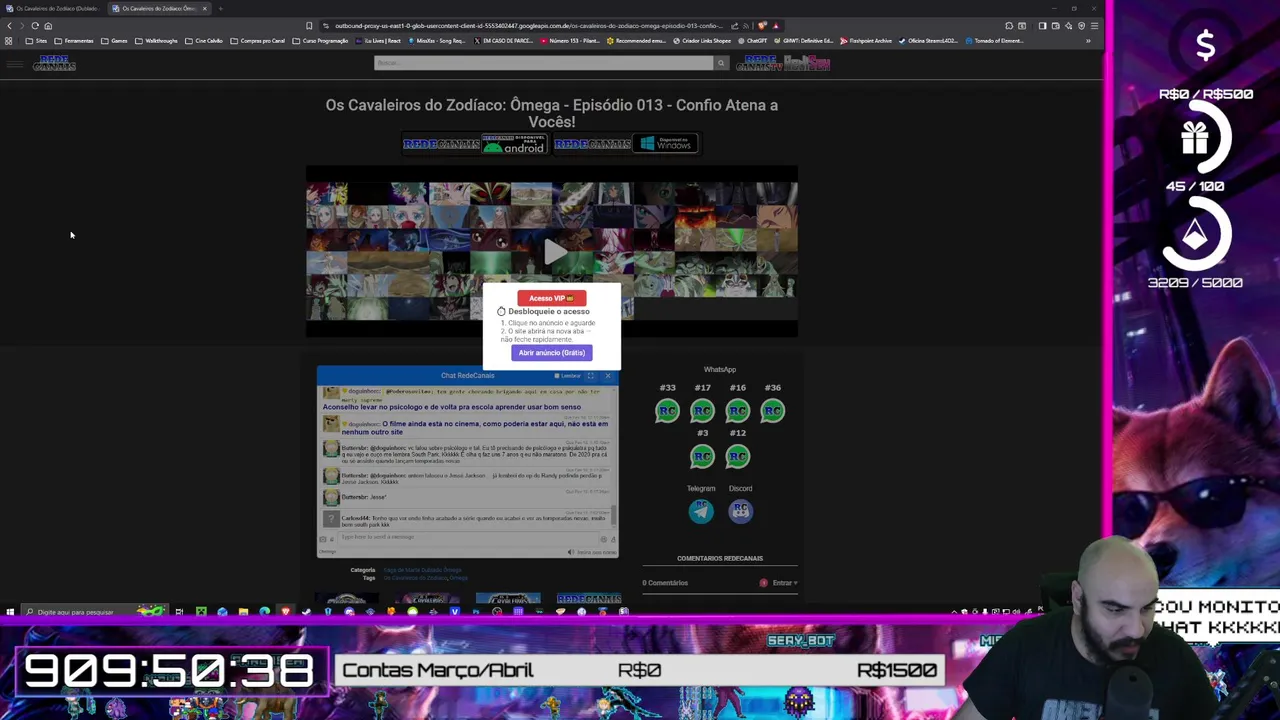The image size is (1280, 720).
Task: Open the sidebar panel icon in browser toolbar
Action: click(1042, 26)
